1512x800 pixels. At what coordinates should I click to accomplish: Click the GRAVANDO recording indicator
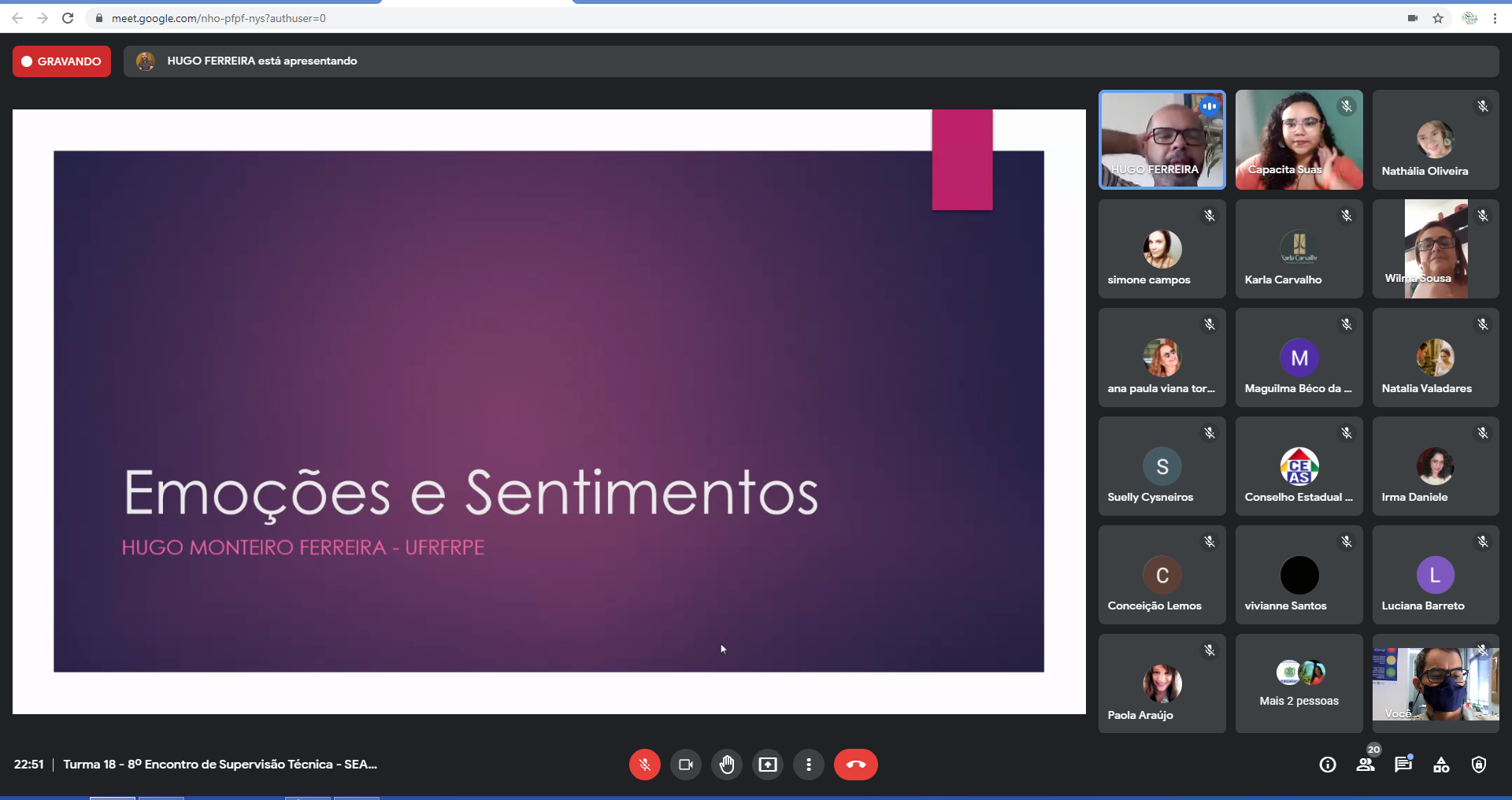click(61, 61)
